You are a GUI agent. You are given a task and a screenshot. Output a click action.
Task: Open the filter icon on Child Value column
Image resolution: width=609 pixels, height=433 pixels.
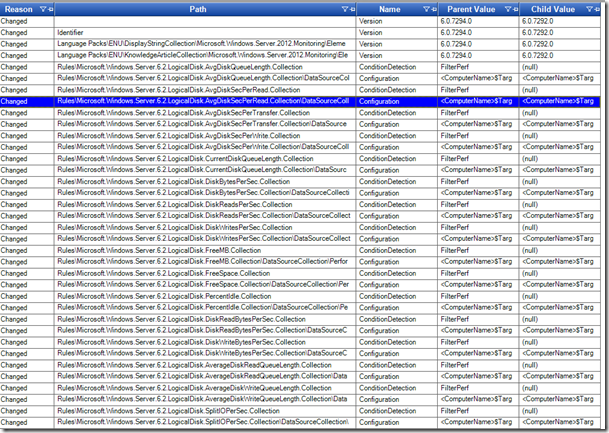pyautogui.click(x=589, y=9)
